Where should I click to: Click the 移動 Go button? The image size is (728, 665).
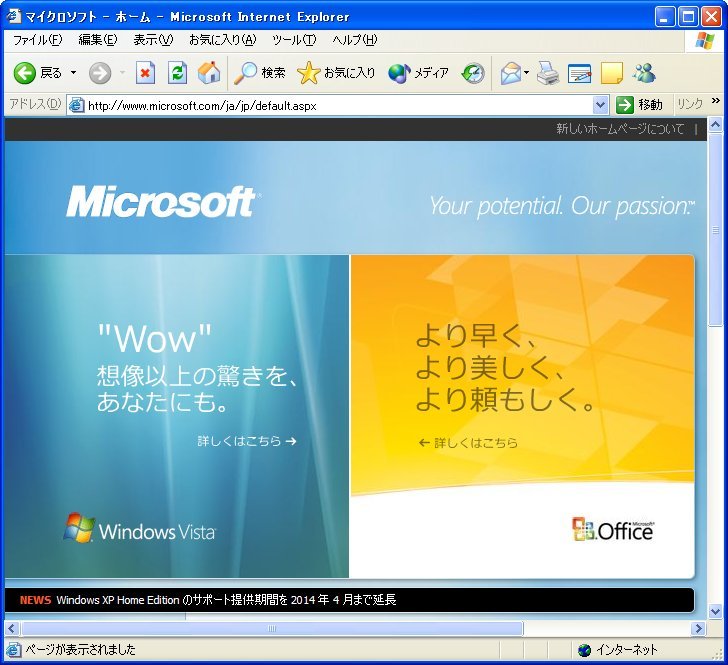639,105
